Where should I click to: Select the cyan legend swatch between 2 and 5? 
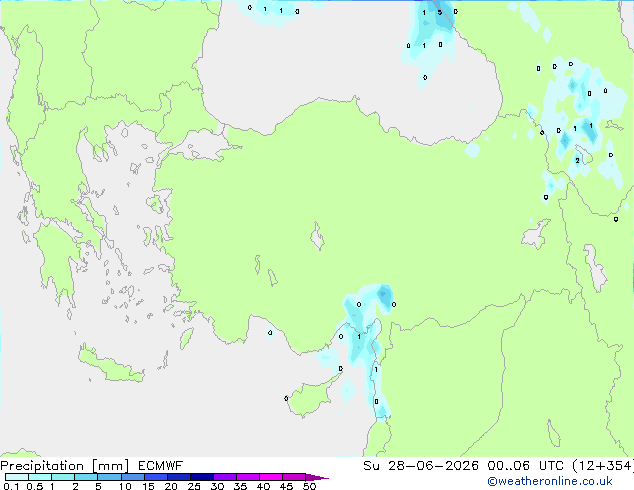pyautogui.click(x=86, y=477)
